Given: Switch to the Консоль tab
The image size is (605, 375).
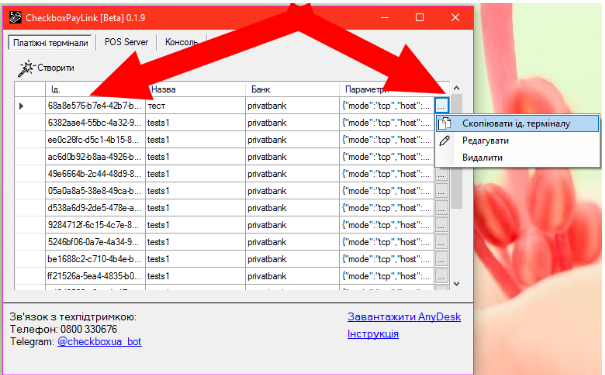Looking at the screenshot, I should (181, 42).
